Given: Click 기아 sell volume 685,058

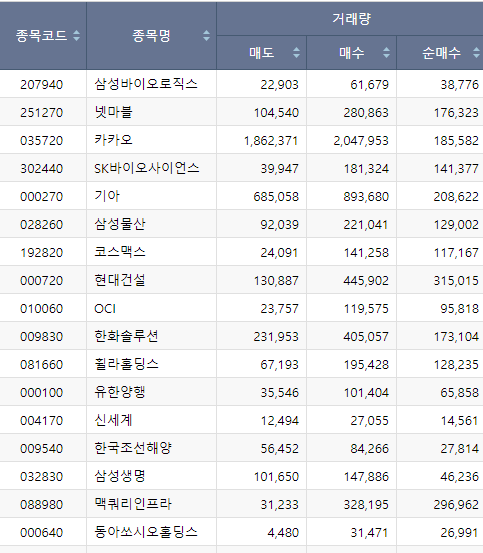Looking at the screenshot, I should point(276,196).
